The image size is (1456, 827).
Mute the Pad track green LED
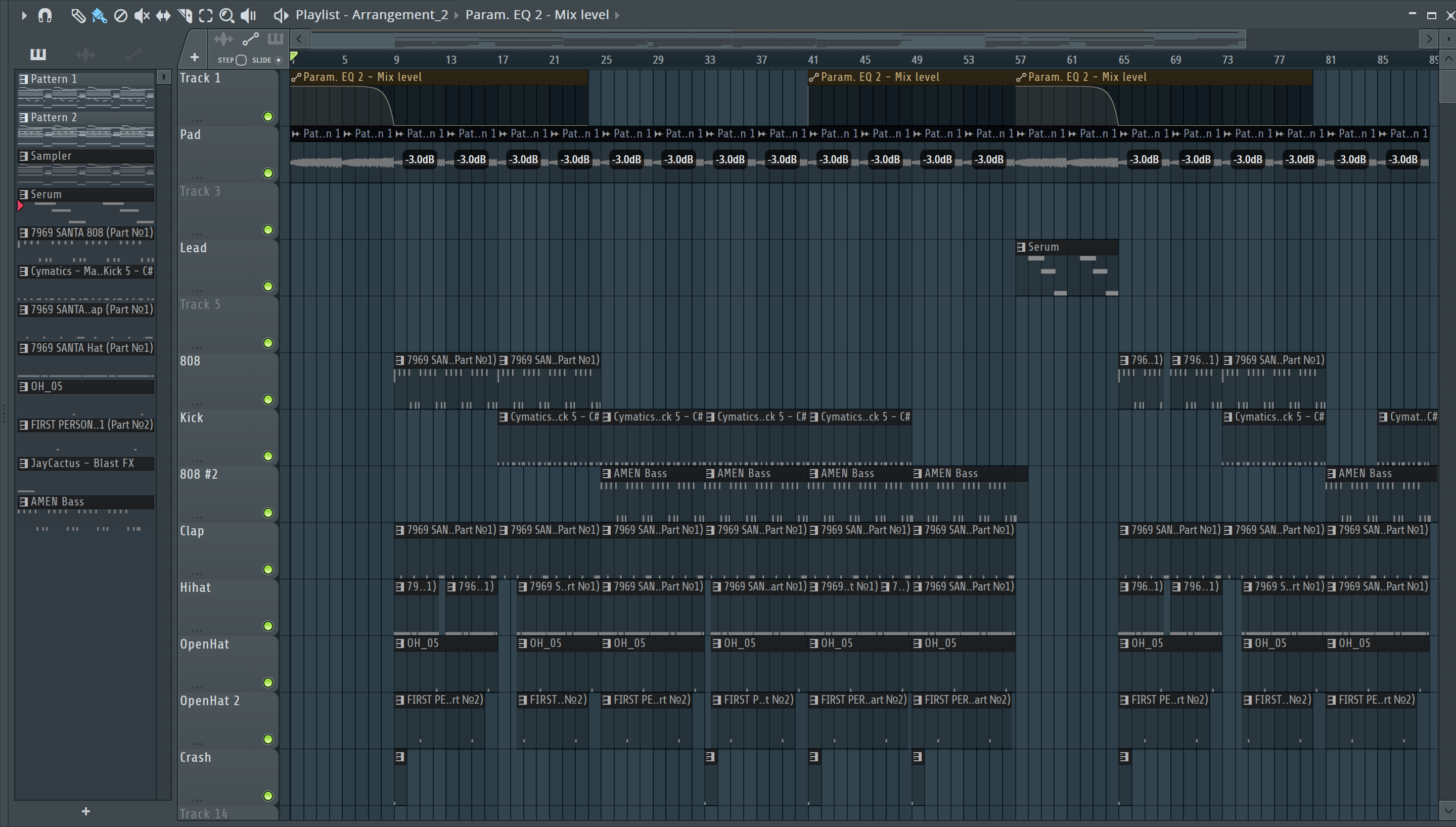pos(268,173)
